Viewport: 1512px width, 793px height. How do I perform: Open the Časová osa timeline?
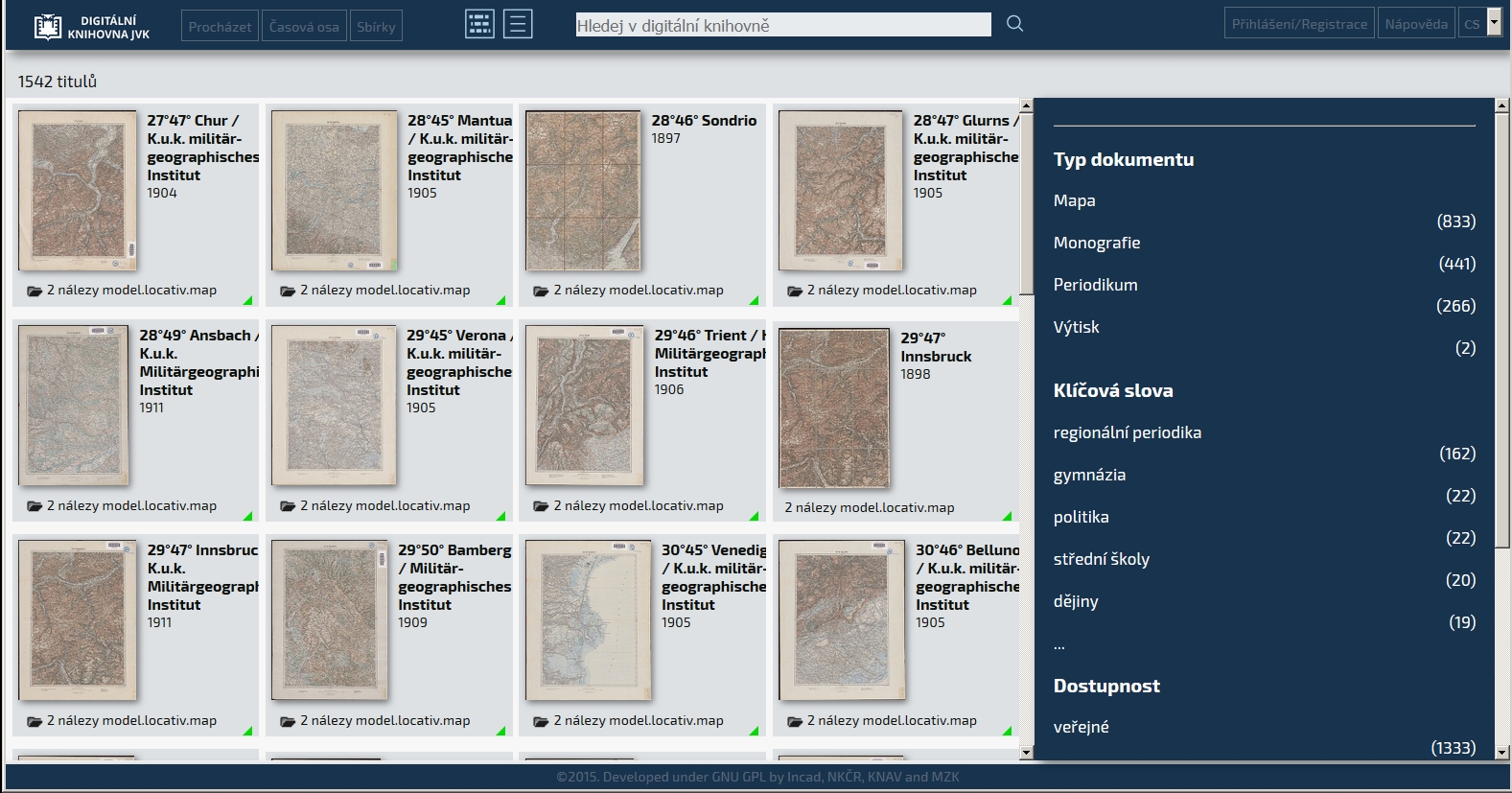304,26
